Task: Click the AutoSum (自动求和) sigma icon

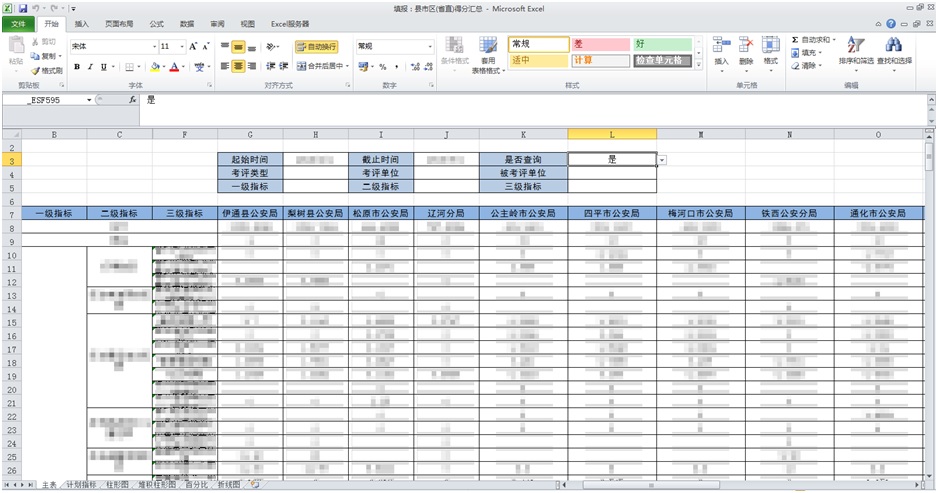Action: click(795, 39)
